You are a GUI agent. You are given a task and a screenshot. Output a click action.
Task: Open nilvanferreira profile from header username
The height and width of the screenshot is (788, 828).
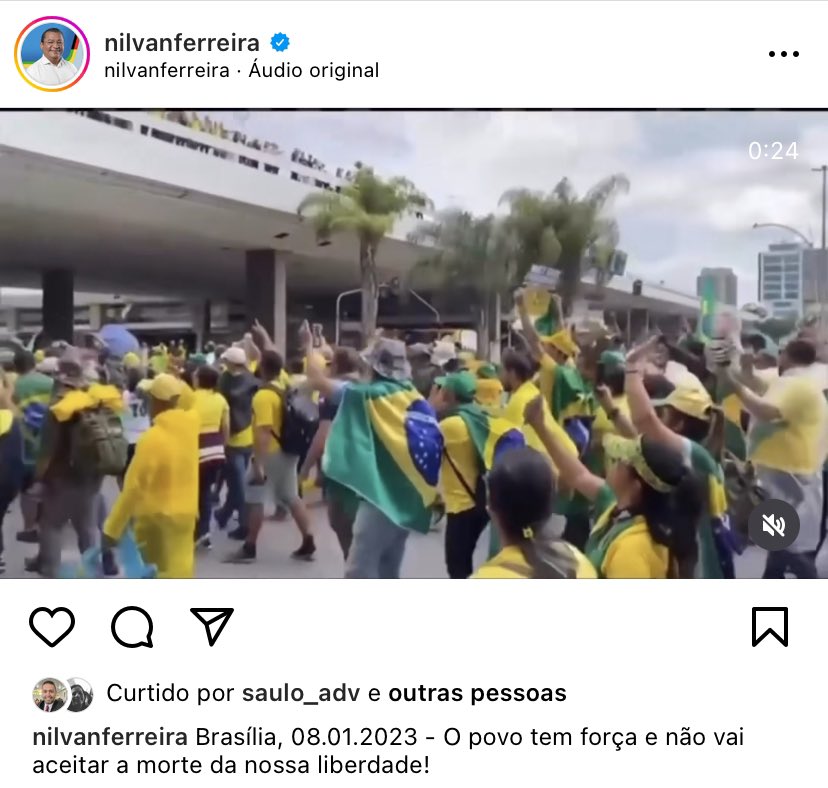coord(182,43)
